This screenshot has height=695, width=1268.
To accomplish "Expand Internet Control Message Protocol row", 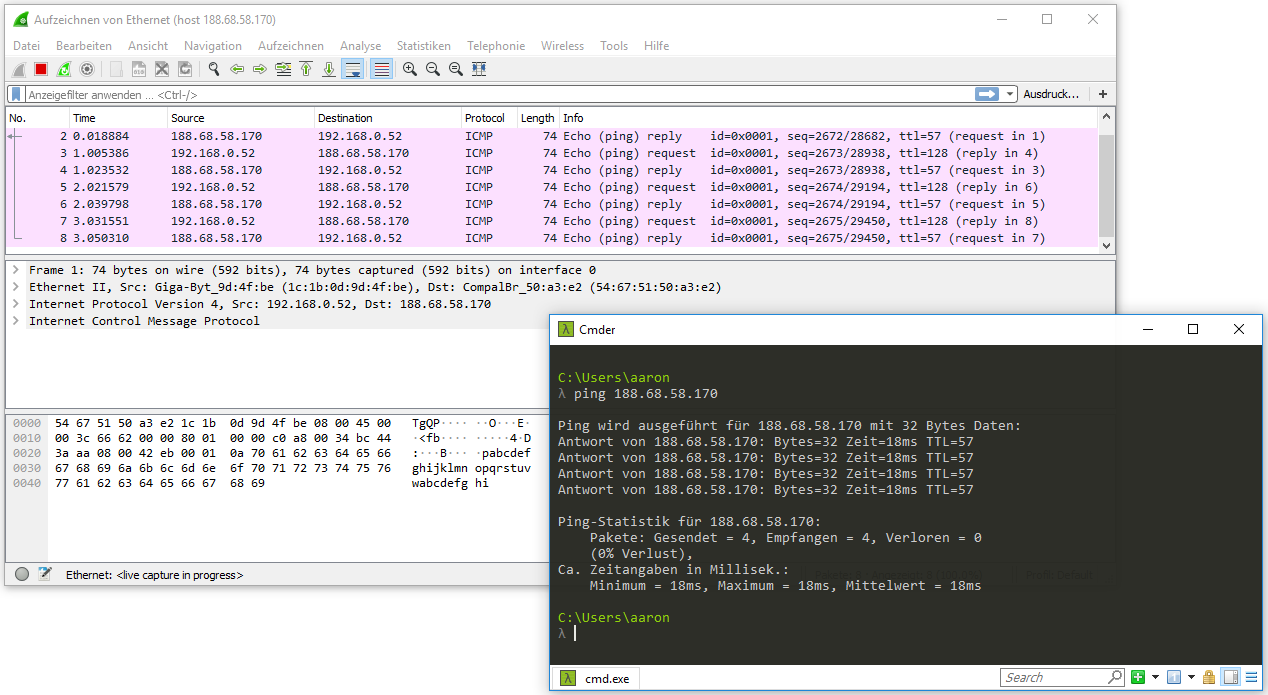I will click(16, 321).
